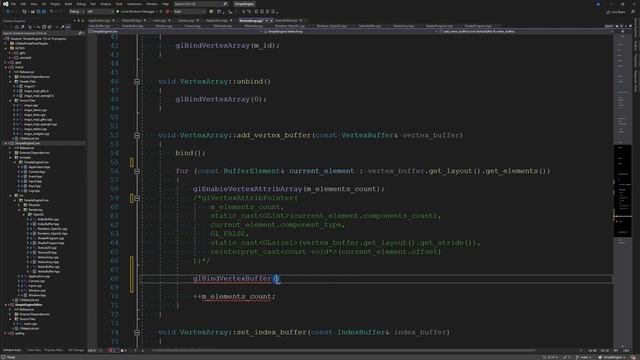Open the Auto dropdown in the toolbar
Image resolution: width=640 pixels, height=360 pixels.
tap(189, 12)
